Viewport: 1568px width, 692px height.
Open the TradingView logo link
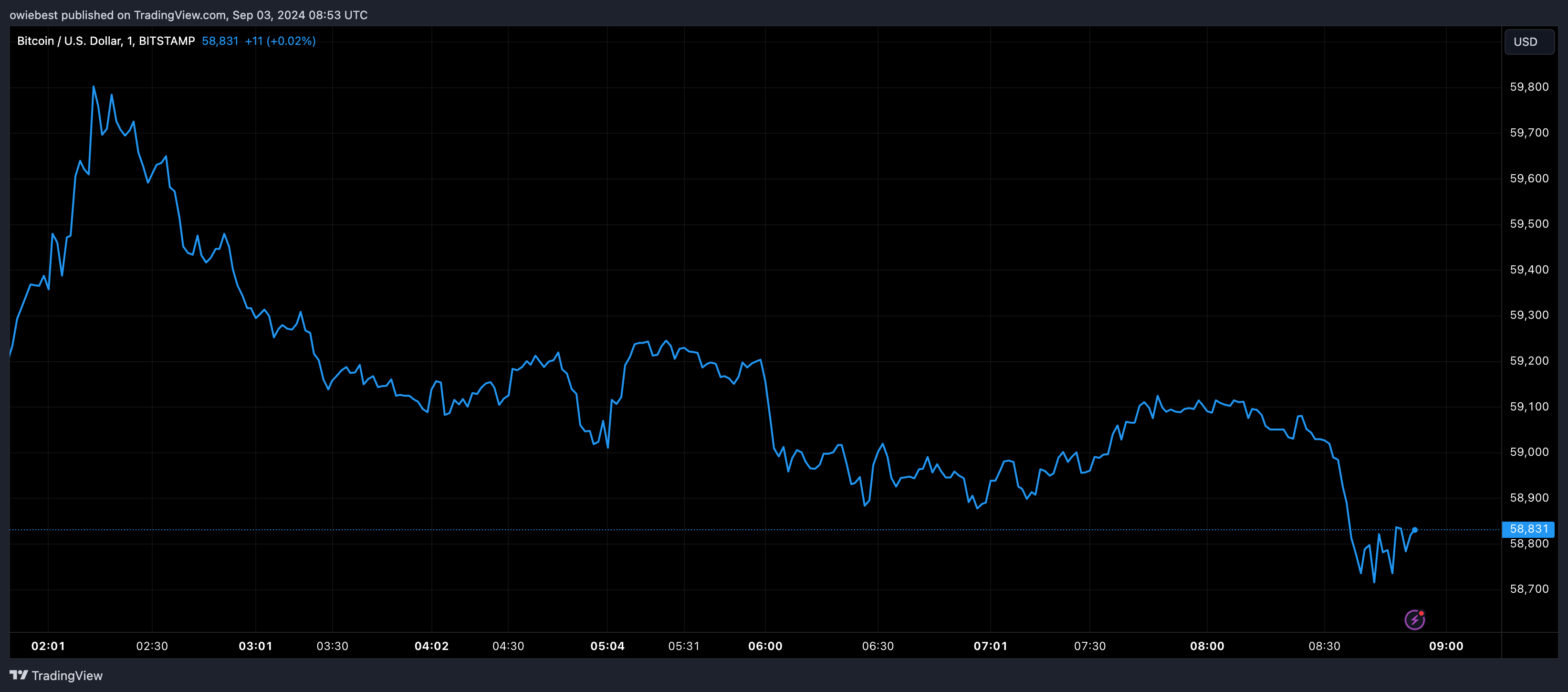click(56, 676)
